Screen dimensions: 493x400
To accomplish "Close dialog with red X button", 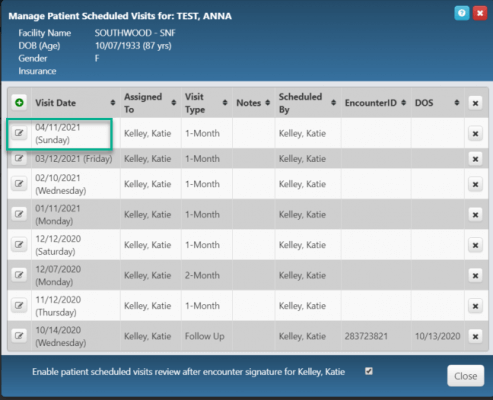I will click(x=480, y=13).
